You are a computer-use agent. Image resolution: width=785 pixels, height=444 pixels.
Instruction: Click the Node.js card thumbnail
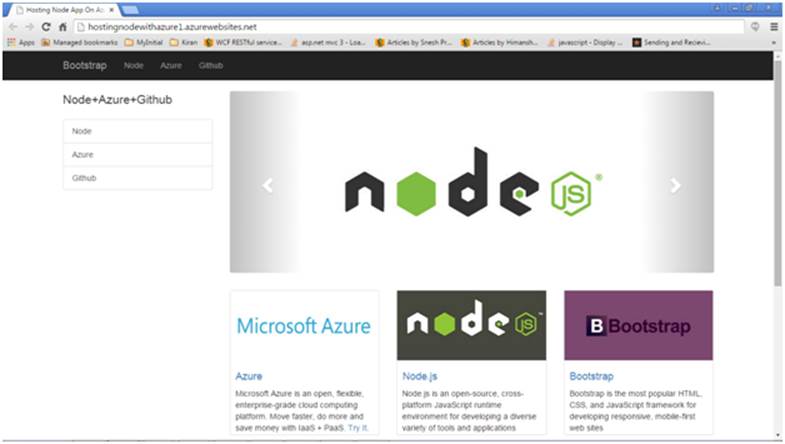pyautogui.click(x=472, y=325)
